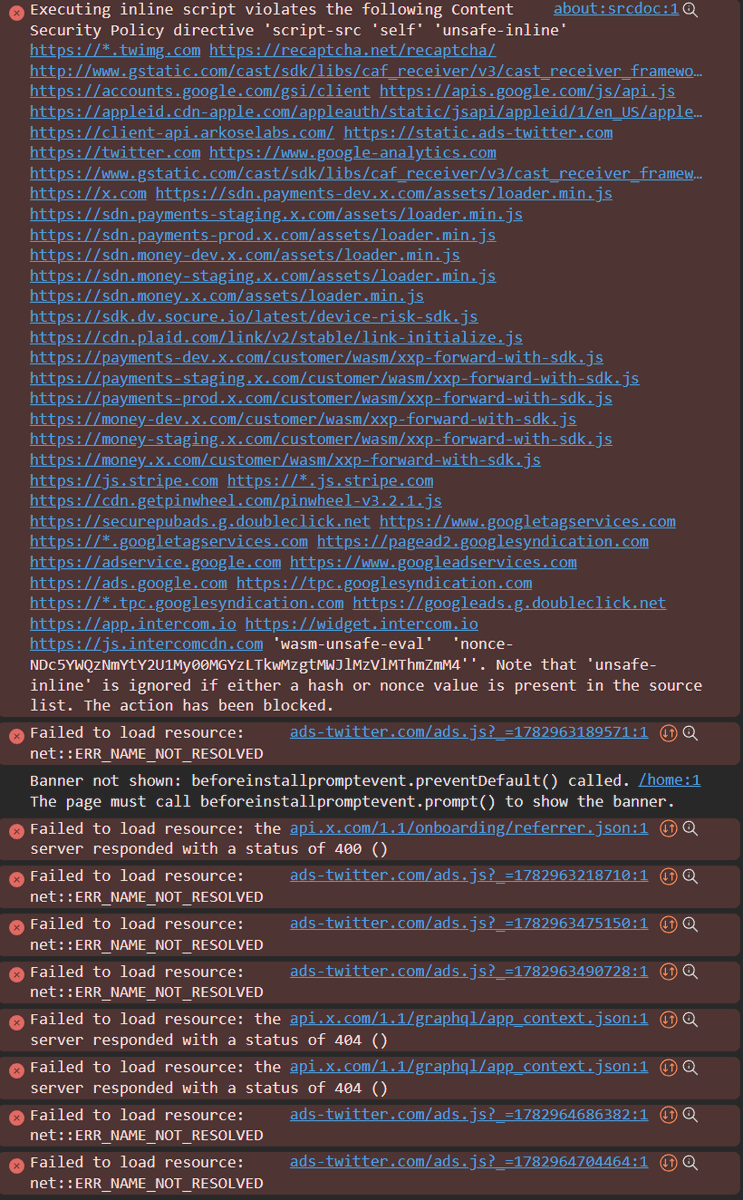Open the www.googletagservices.com link
Viewport: 743px width, 1200px height.
tap(527, 521)
